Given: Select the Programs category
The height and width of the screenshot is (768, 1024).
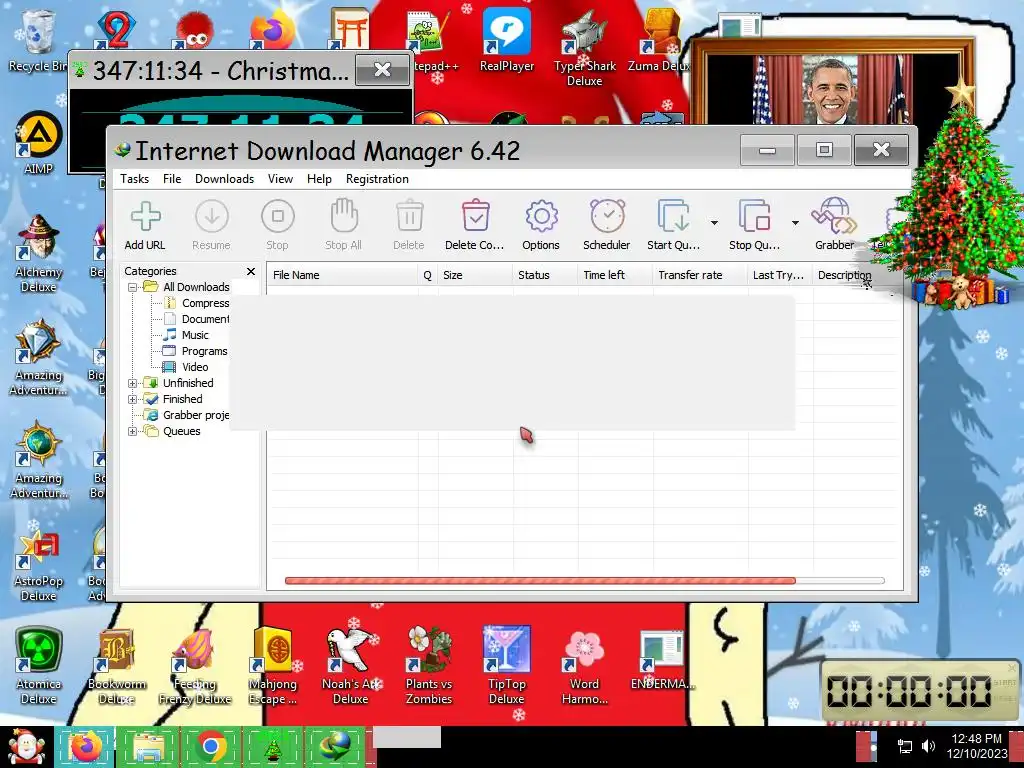Looking at the screenshot, I should coord(204,351).
